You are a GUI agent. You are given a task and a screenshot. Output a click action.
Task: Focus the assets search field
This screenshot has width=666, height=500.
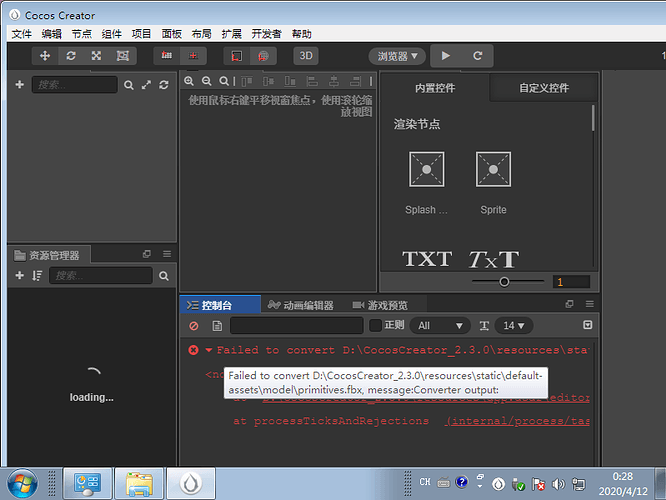point(101,275)
